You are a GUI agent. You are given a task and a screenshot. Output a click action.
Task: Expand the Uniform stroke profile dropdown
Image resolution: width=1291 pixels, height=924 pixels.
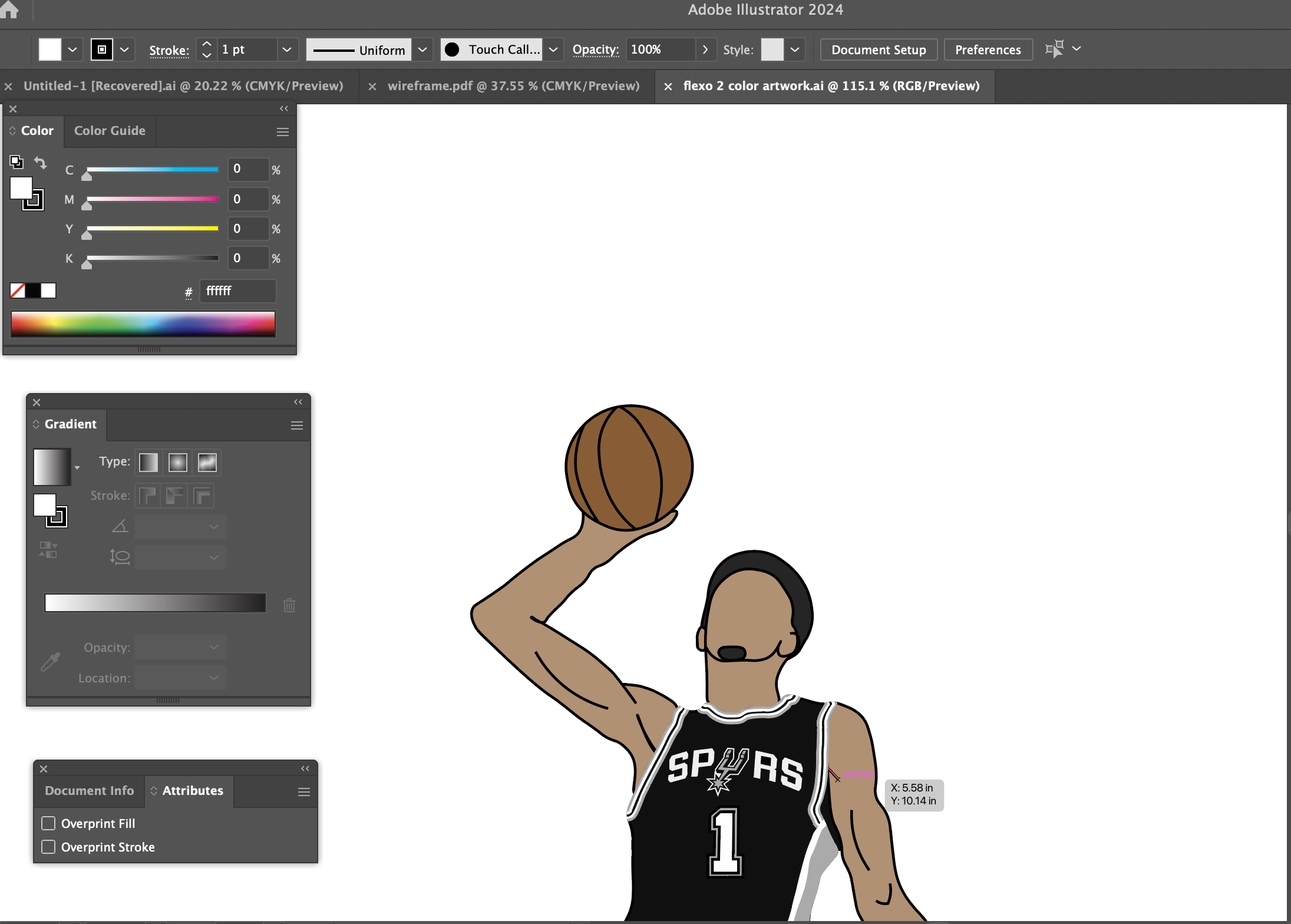[x=422, y=49]
